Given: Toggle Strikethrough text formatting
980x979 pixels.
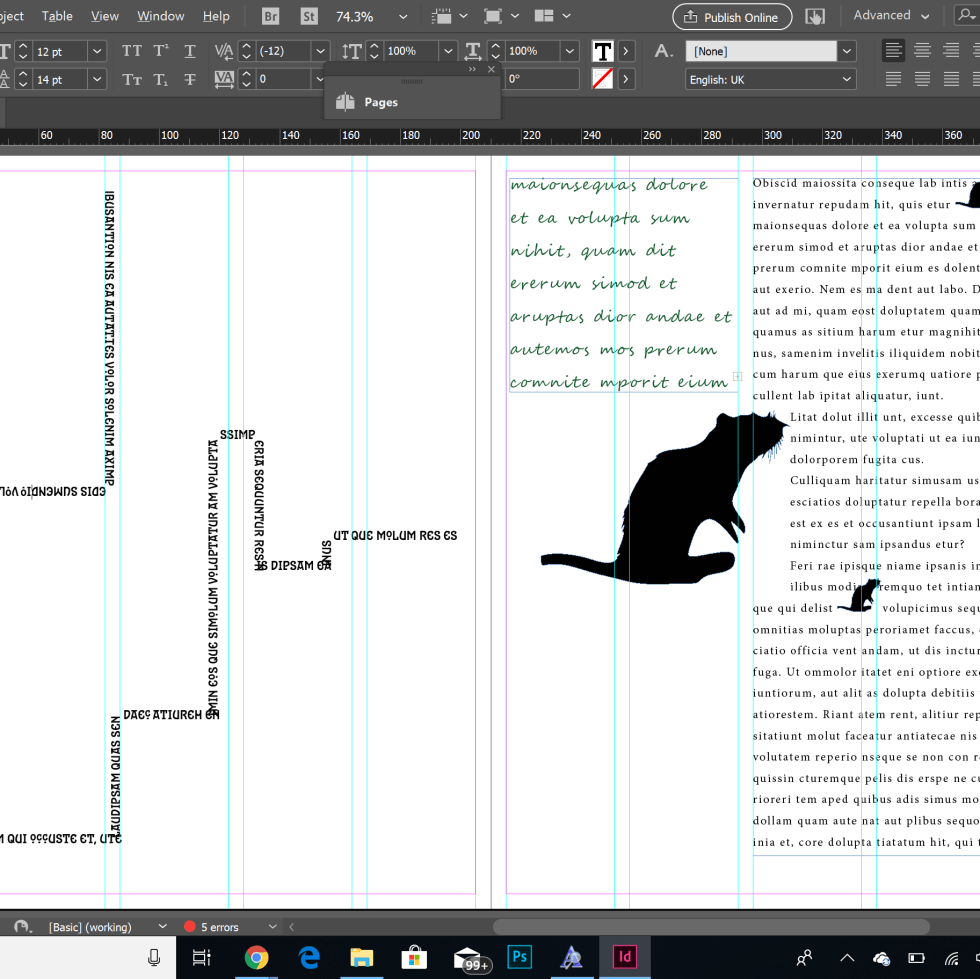Looking at the screenshot, I should 190,79.
